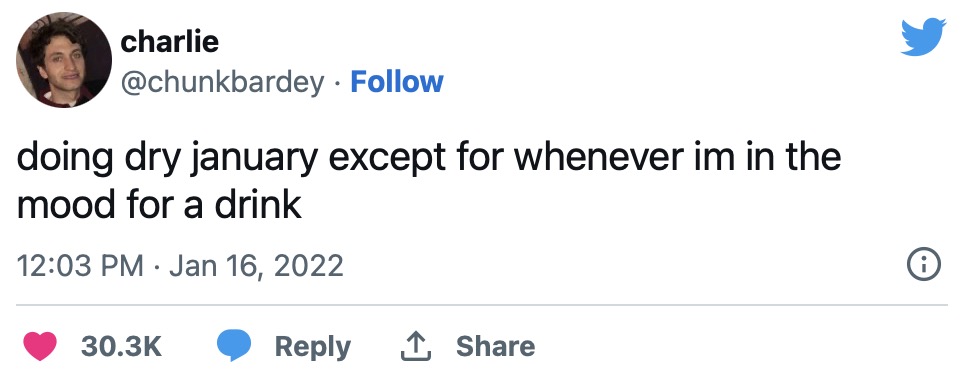The height and width of the screenshot is (386, 968).
Task: Click the word 'drink' in the tweet
Action: click(x=258, y=205)
